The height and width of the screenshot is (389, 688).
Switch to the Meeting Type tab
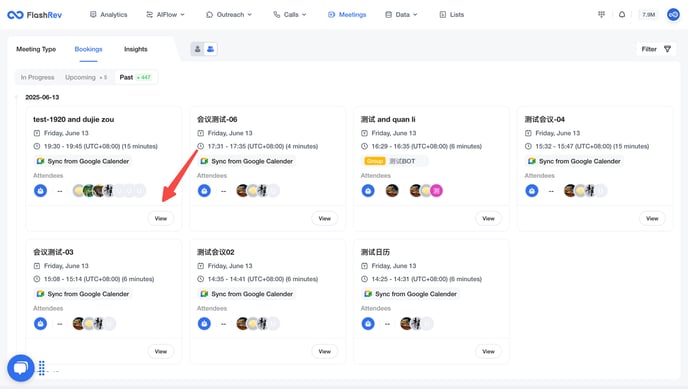pos(36,49)
